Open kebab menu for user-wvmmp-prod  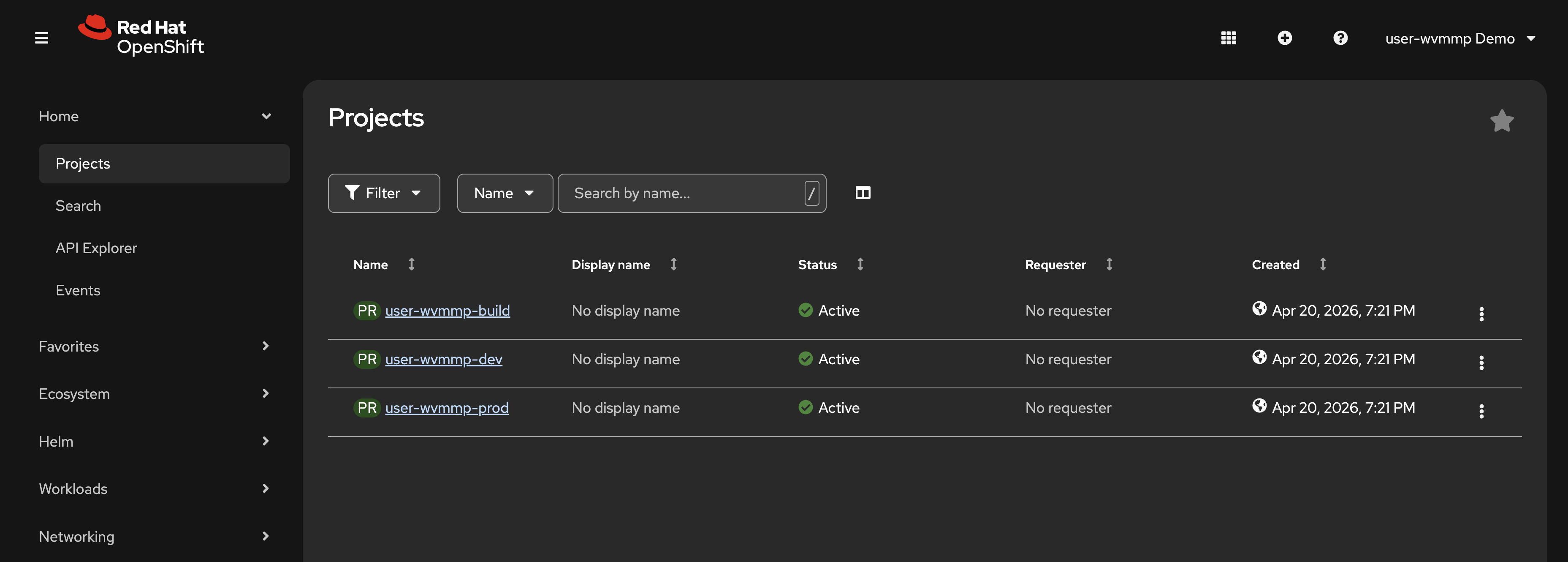tap(1481, 412)
